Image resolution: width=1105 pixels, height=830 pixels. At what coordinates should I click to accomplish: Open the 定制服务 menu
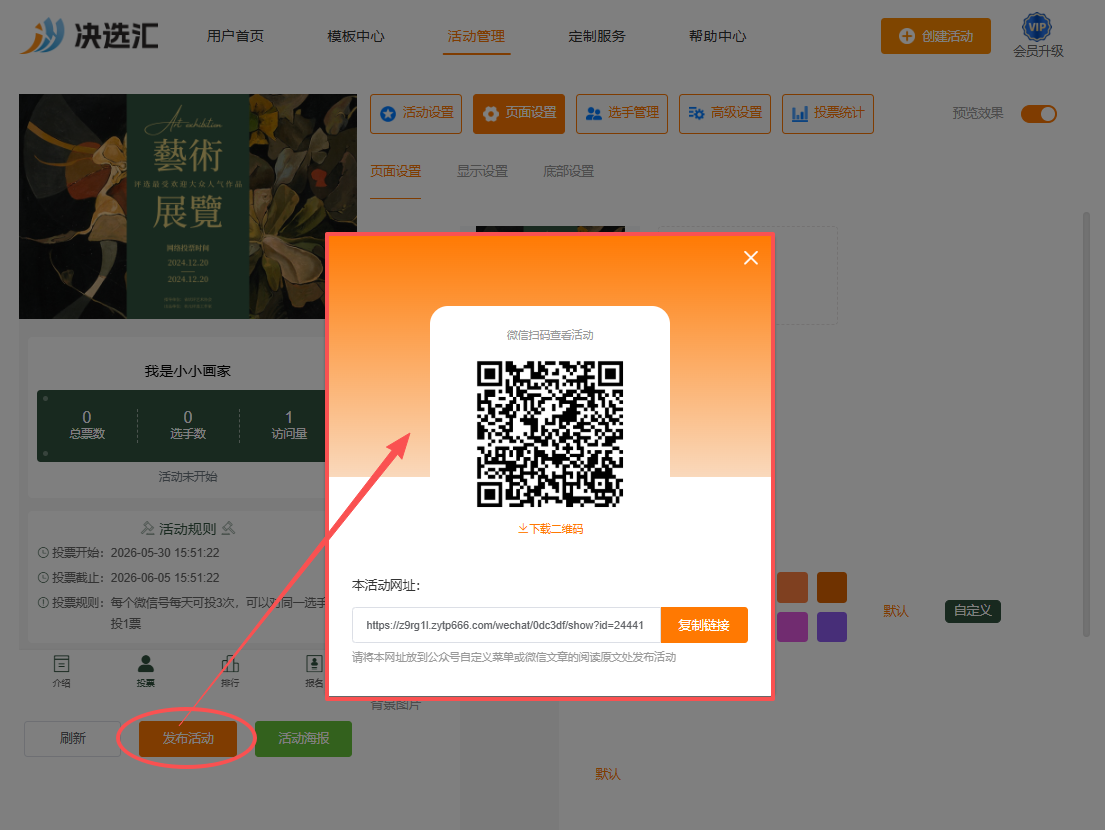(597, 36)
